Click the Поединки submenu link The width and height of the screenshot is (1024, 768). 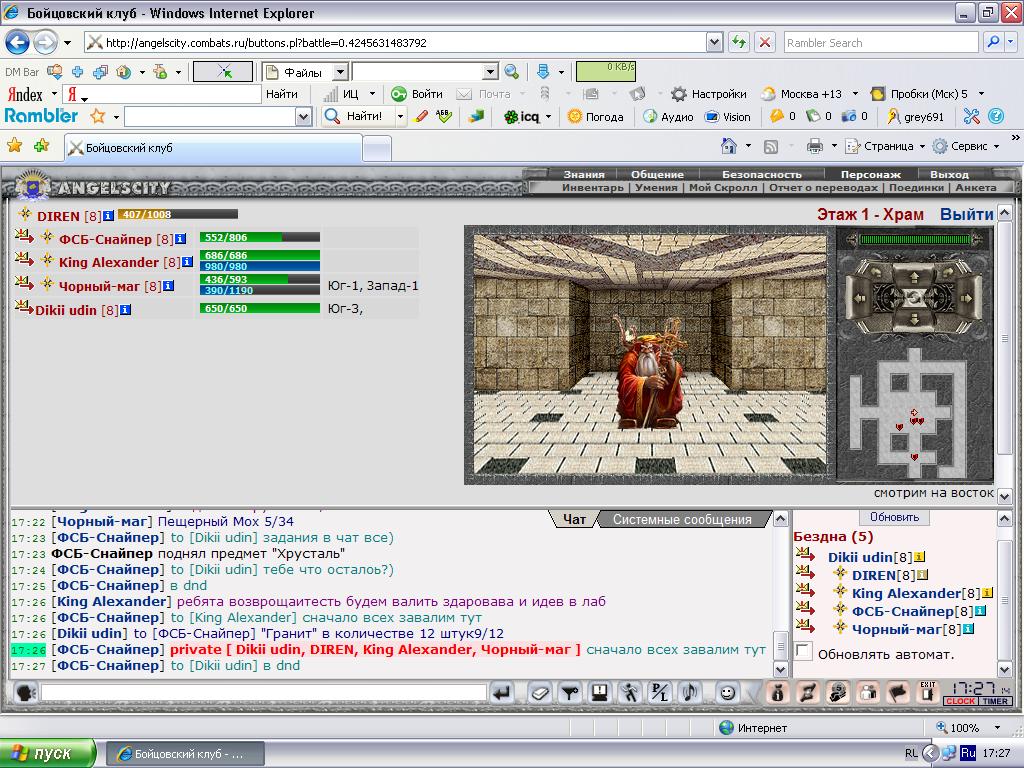pos(916,187)
